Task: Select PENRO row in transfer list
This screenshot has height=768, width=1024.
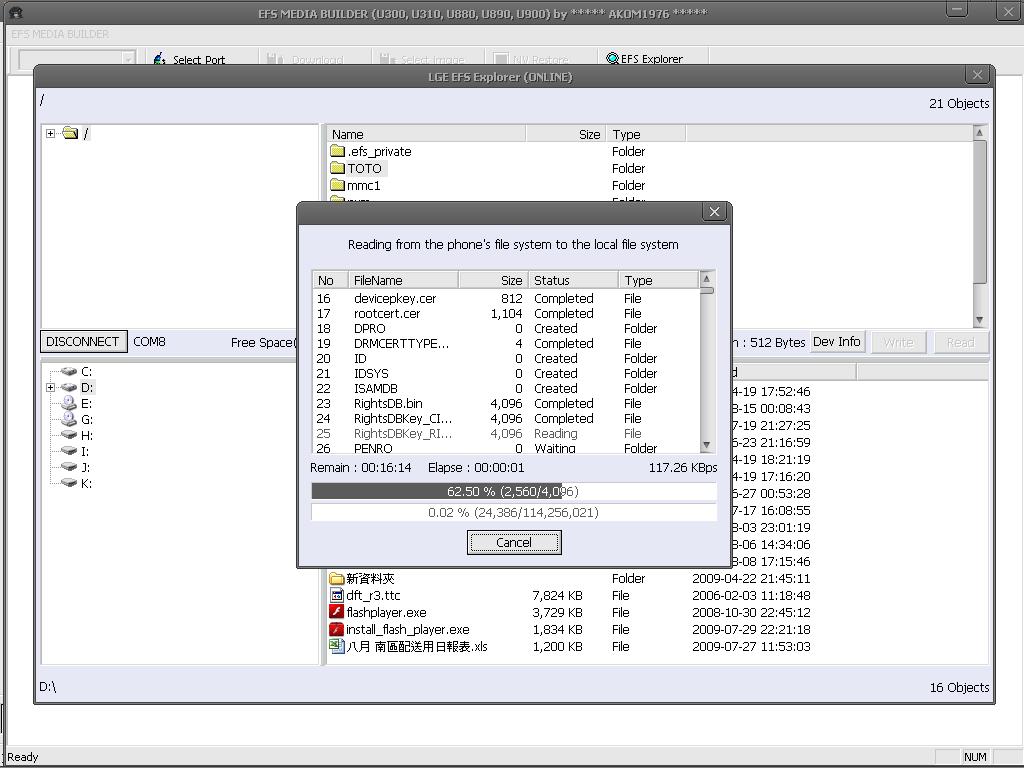Action: coord(505,448)
